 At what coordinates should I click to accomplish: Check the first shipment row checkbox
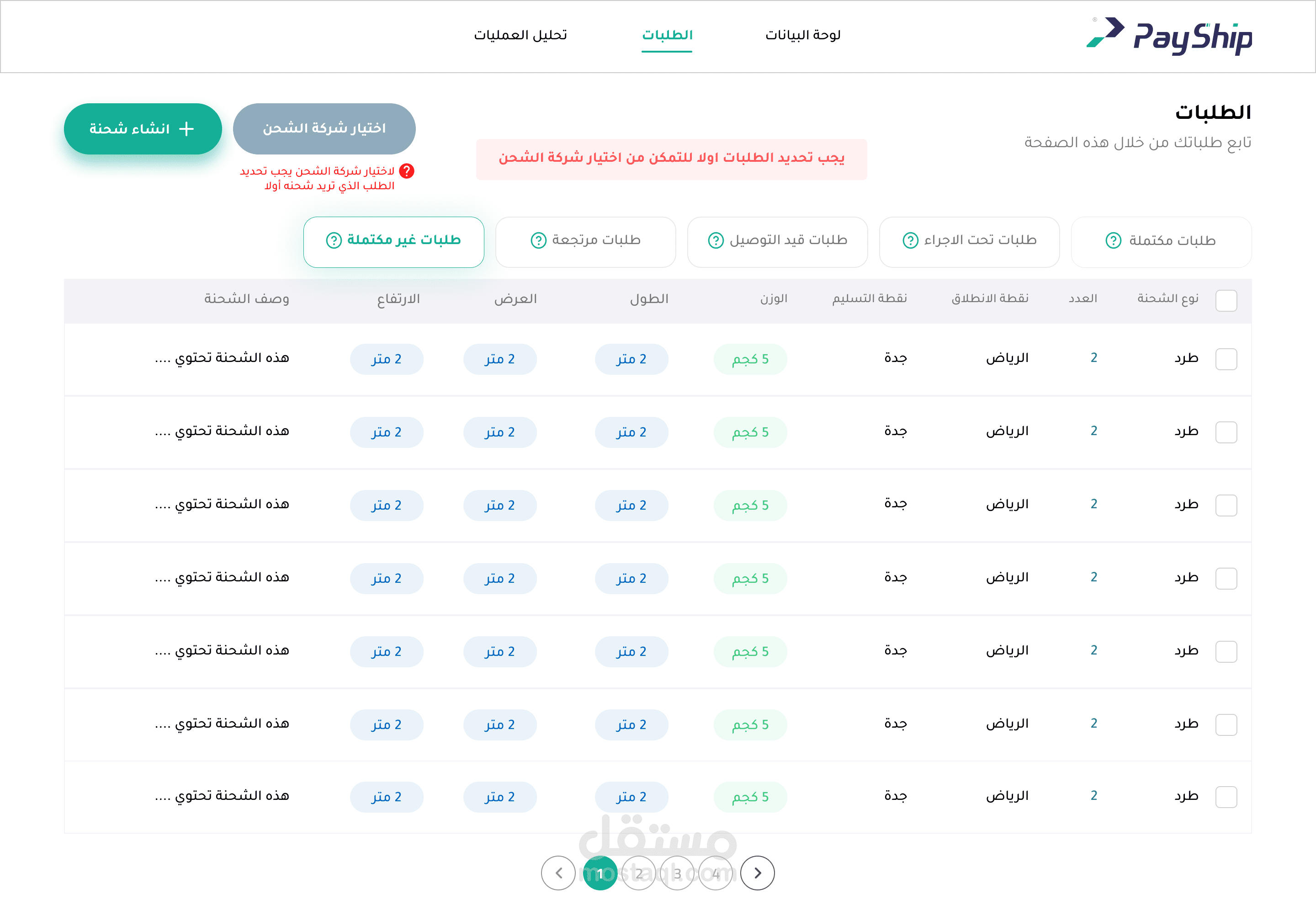[1226, 359]
